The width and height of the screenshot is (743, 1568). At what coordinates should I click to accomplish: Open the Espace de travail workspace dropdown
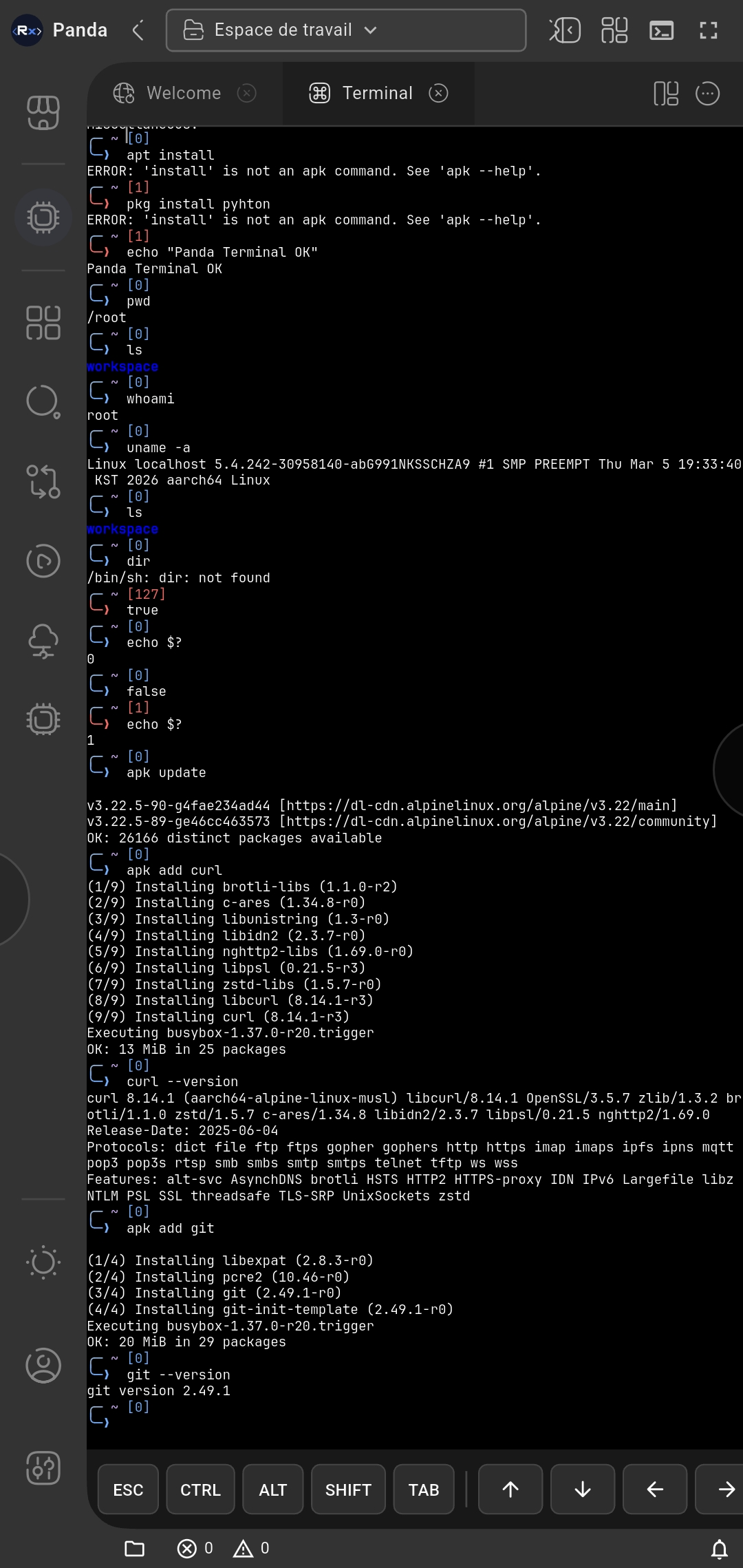tap(346, 30)
